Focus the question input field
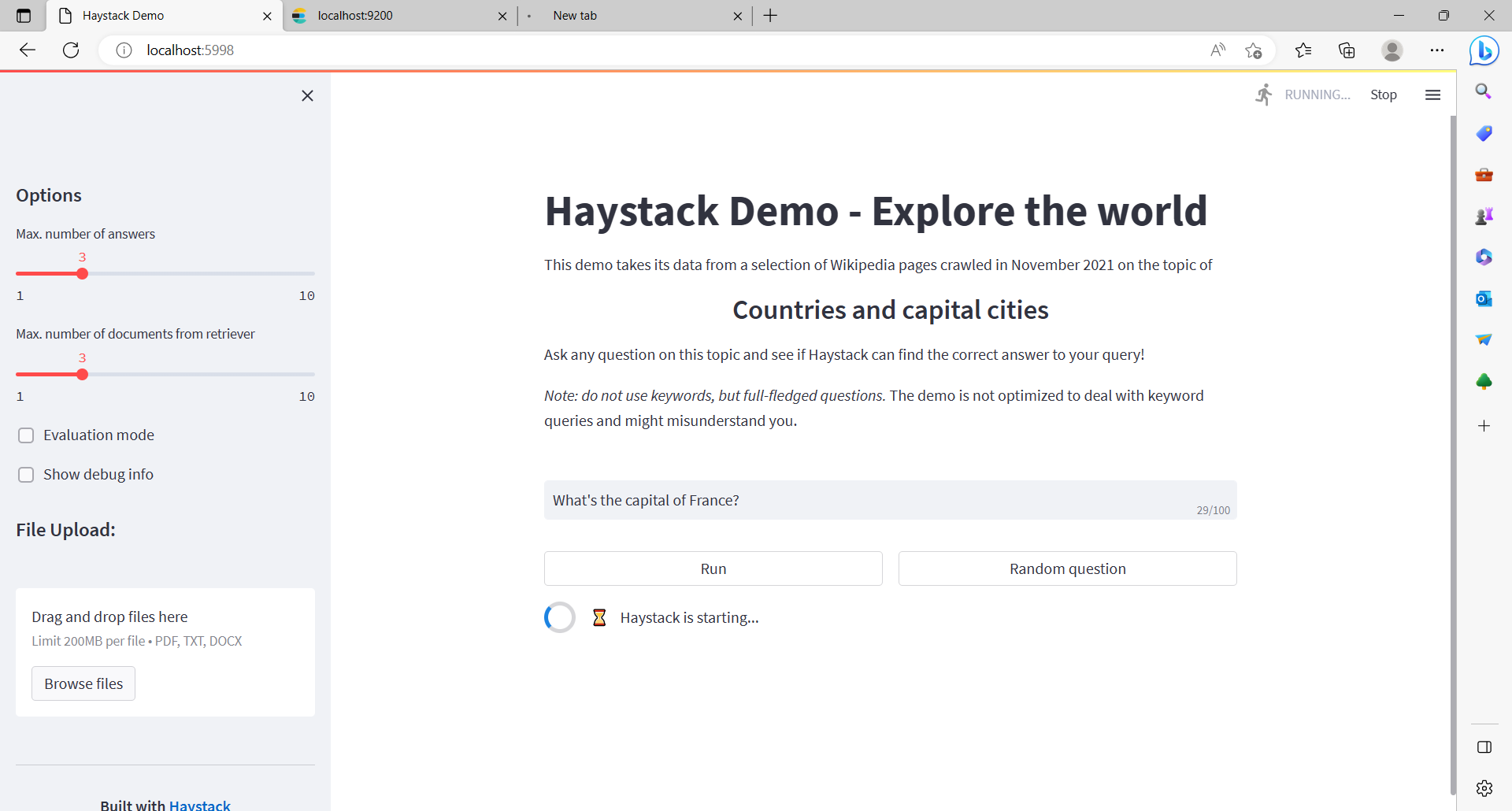The image size is (1512, 811). 890,500
